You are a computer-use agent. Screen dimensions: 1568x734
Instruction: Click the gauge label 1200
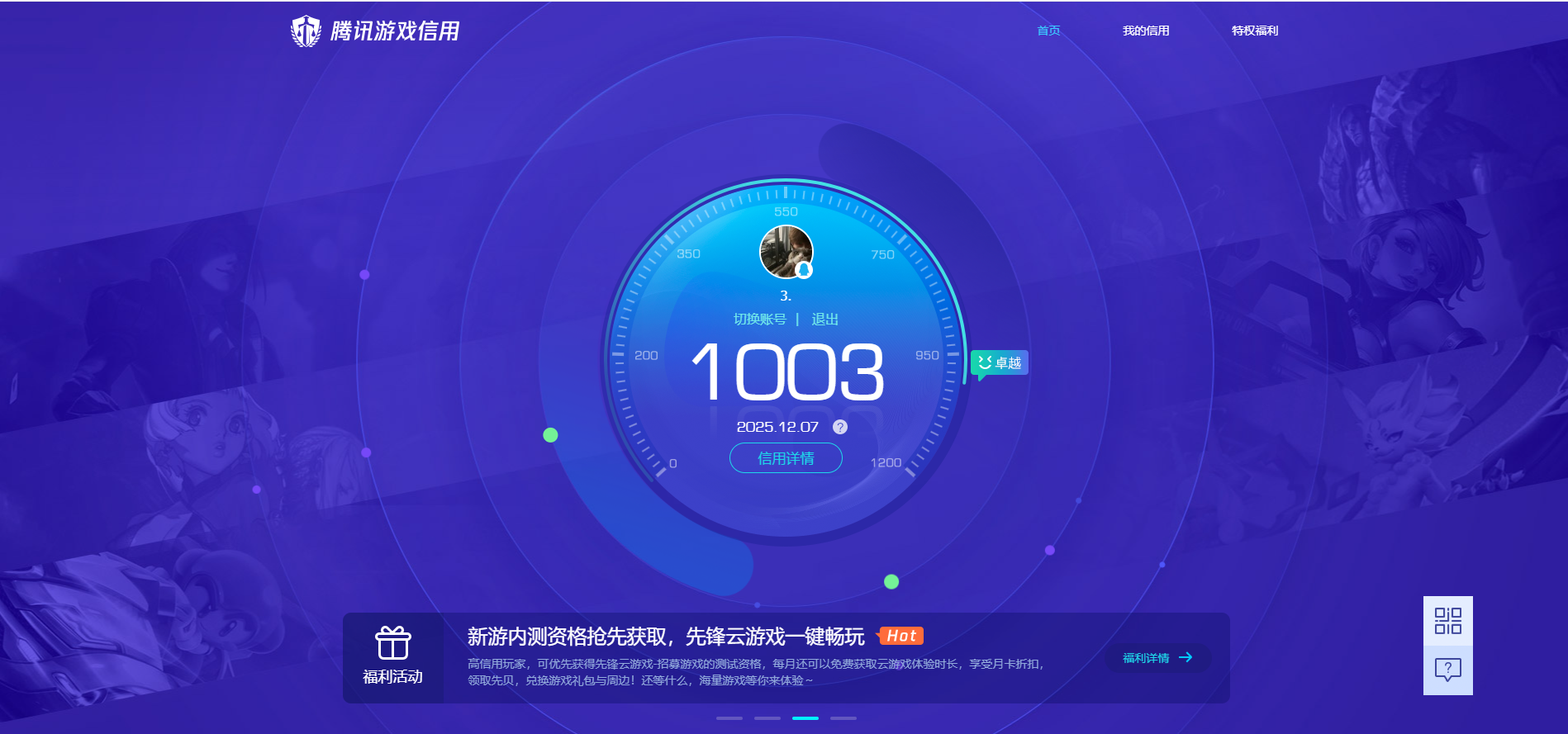click(886, 463)
